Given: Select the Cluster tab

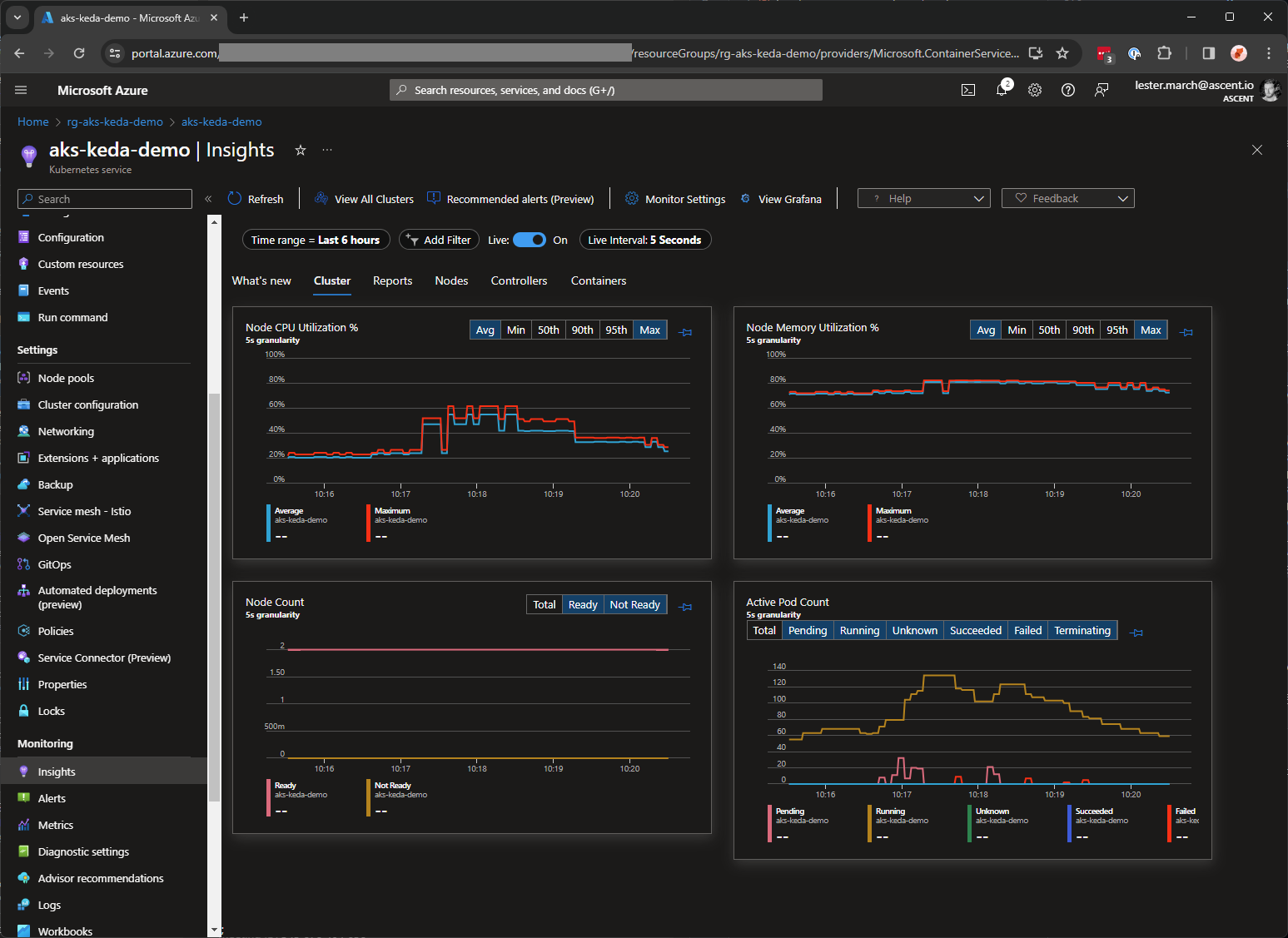Looking at the screenshot, I should click(x=332, y=280).
